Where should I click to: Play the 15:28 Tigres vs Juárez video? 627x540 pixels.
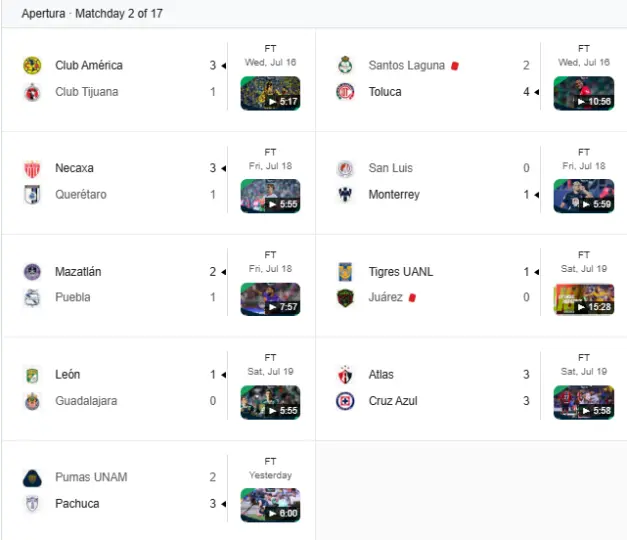(583, 299)
